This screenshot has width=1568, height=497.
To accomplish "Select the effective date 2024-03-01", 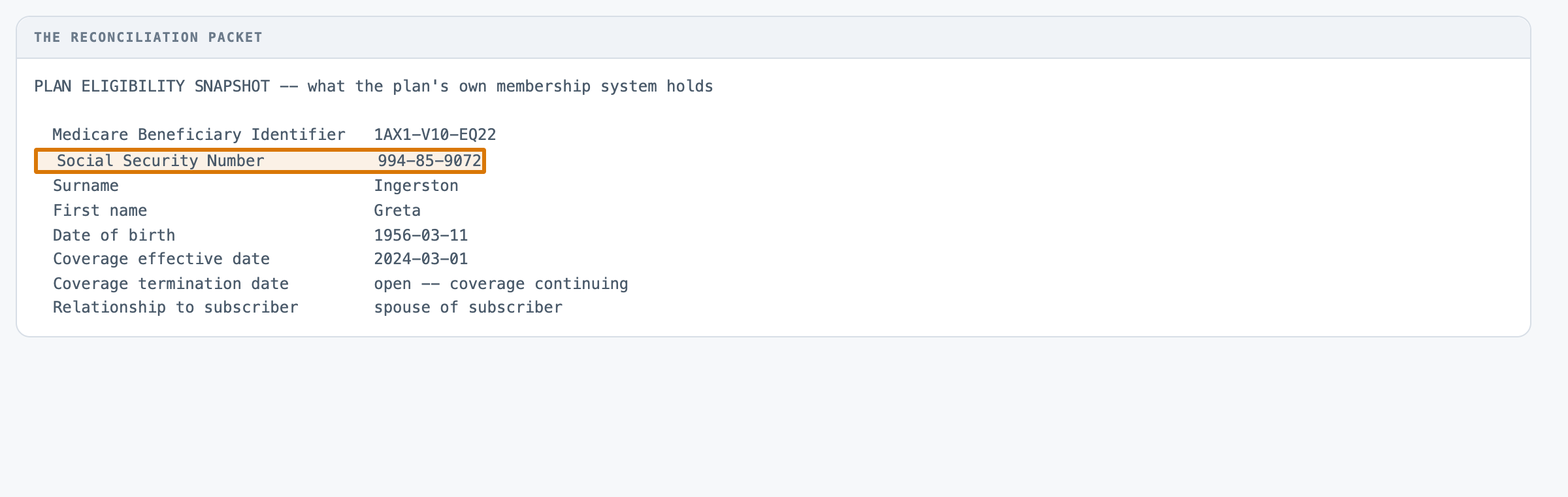I will tap(421, 259).
